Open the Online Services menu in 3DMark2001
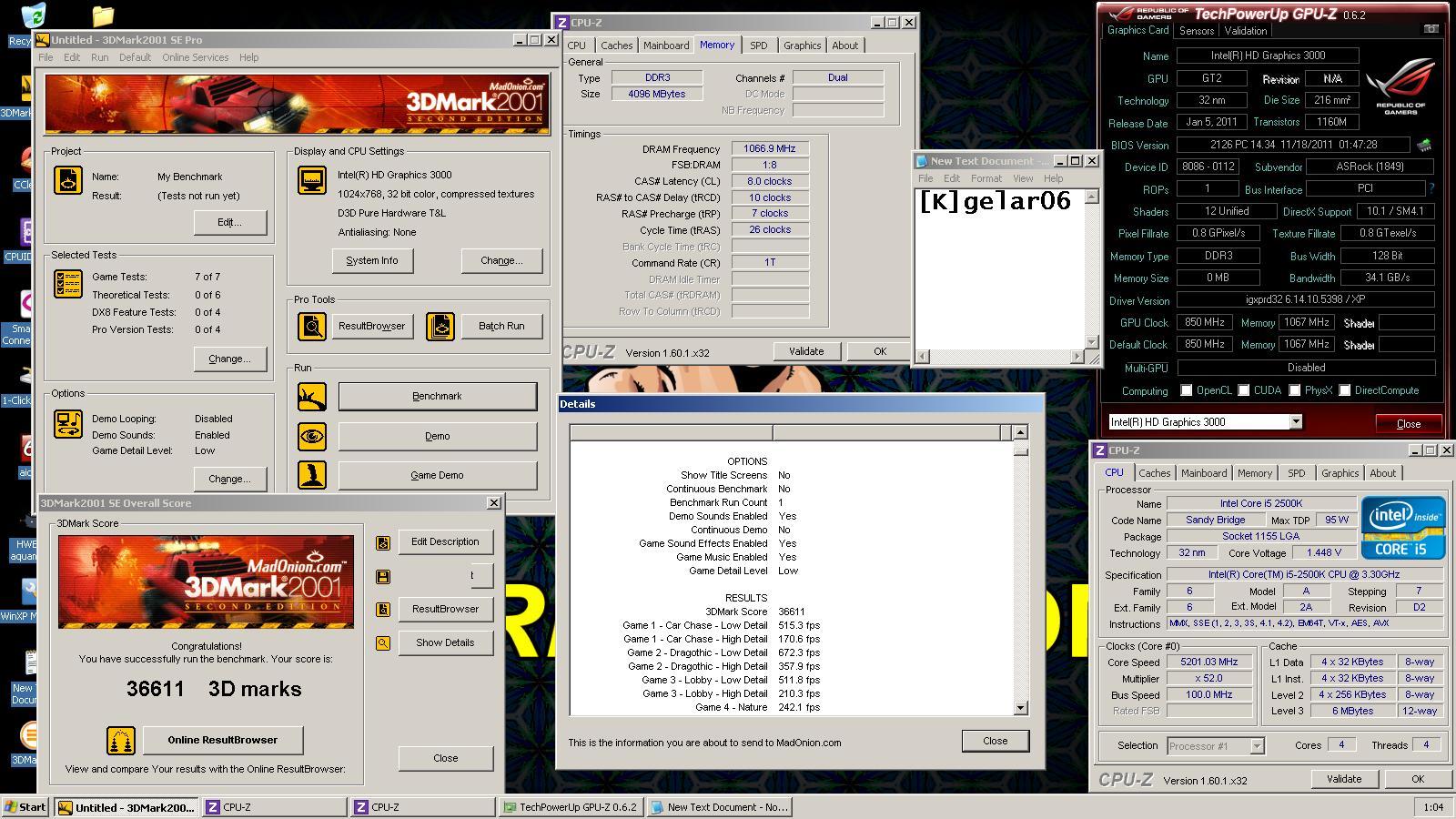The width and height of the screenshot is (1456, 819). click(196, 57)
